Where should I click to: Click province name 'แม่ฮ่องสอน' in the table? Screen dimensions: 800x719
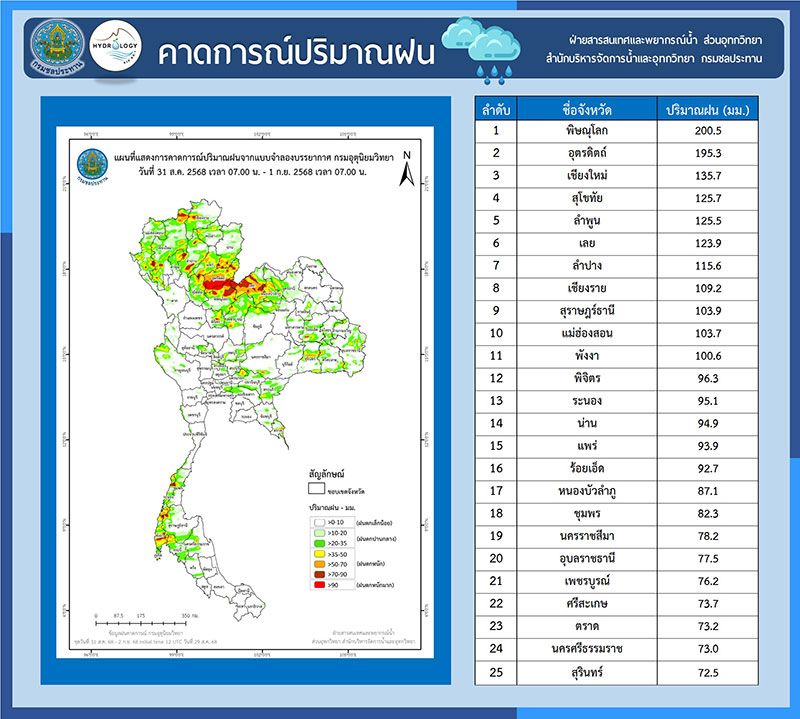pos(587,333)
